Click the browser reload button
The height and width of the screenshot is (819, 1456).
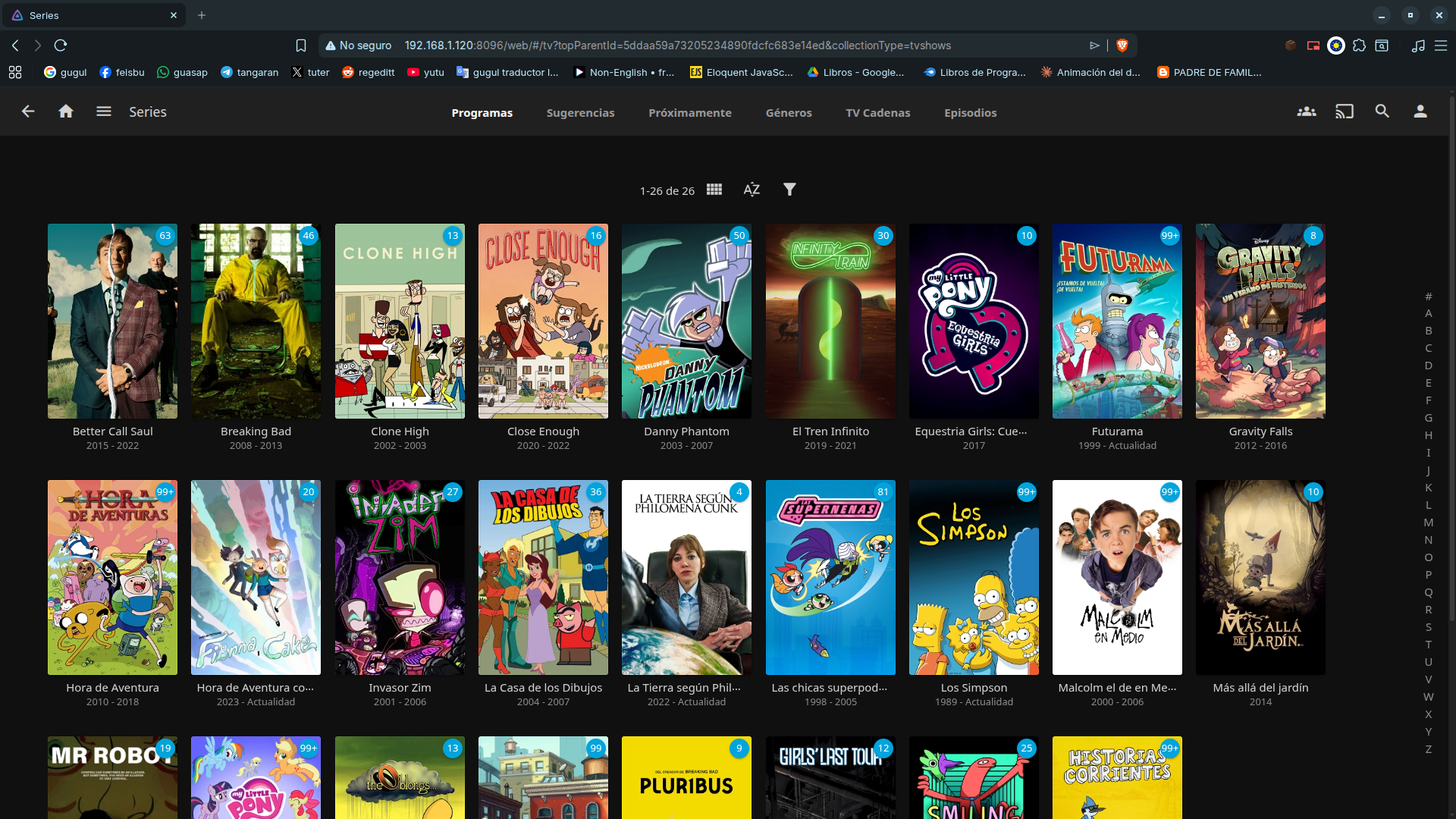pyautogui.click(x=61, y=45)
